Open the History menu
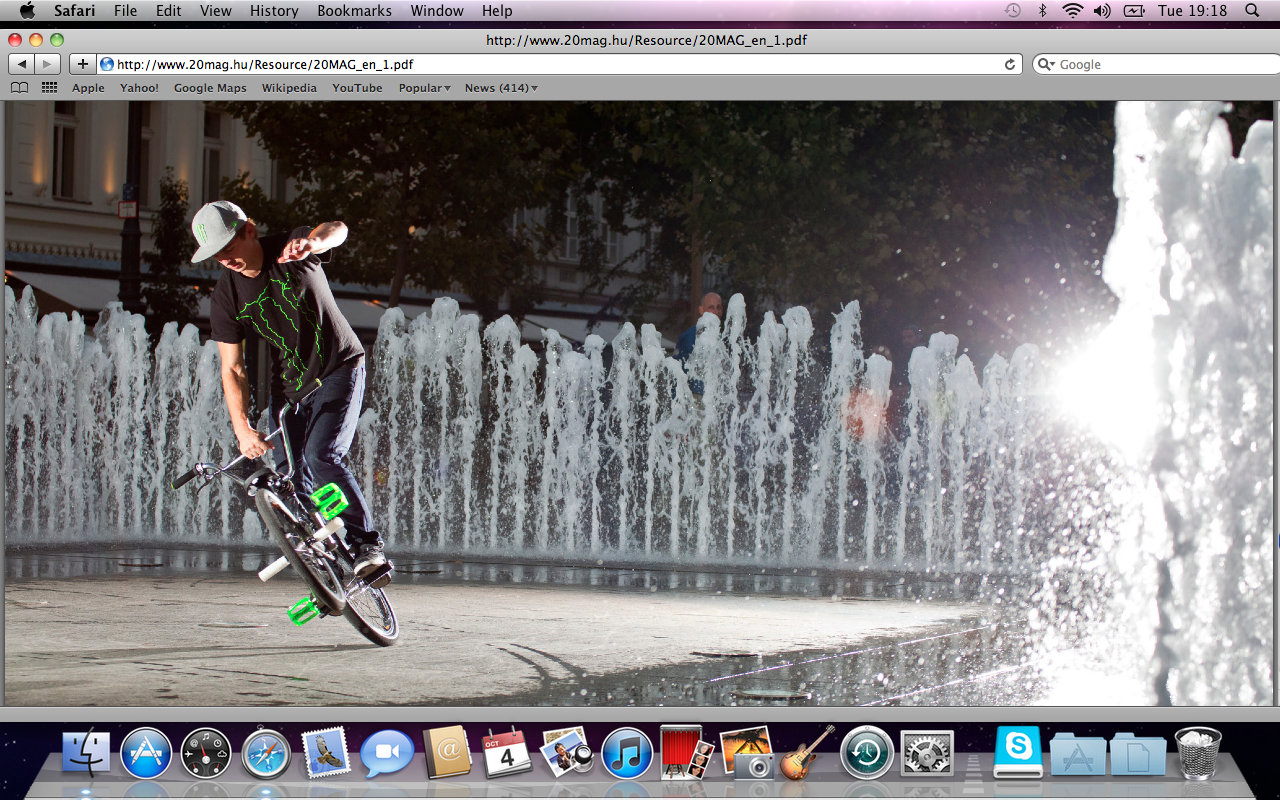The width and height of the screenshot is (1280, 800). coord(274,10)
